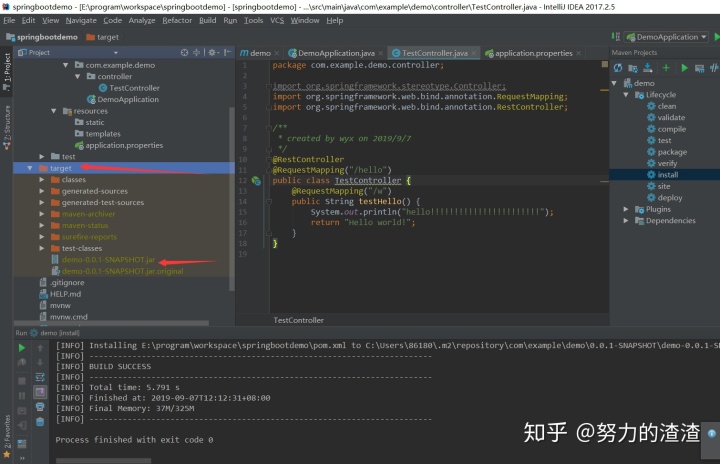
Task: Toggle the 1: Project side tab
Action: [6, 71]
